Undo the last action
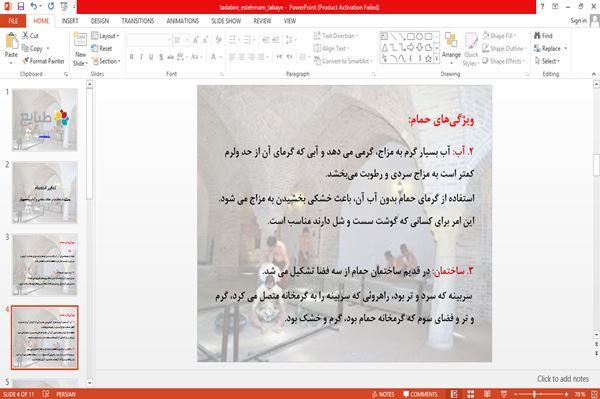This screenshot has width=600, height=399. pos(34,7)
